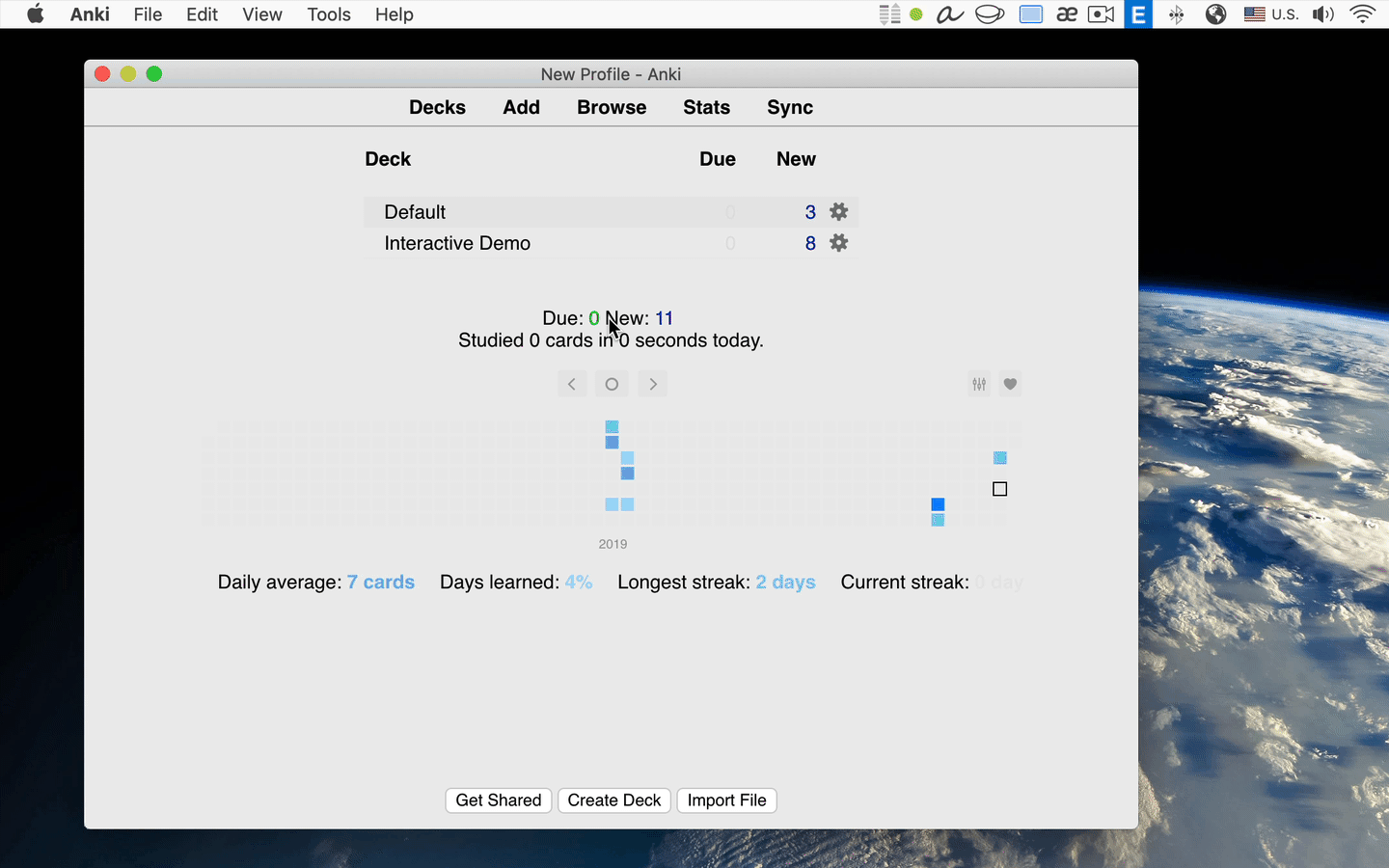The width and height of the screenshot is (1389, 868).
Task: Click the "11" new cards total
Action: coord(664,318)
